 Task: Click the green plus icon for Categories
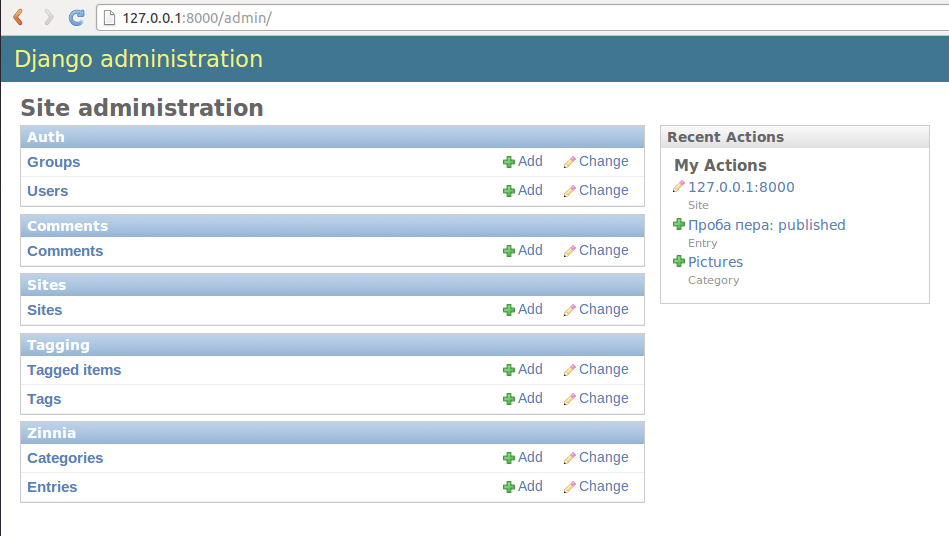pyautogui.click(x=509, y=459)
